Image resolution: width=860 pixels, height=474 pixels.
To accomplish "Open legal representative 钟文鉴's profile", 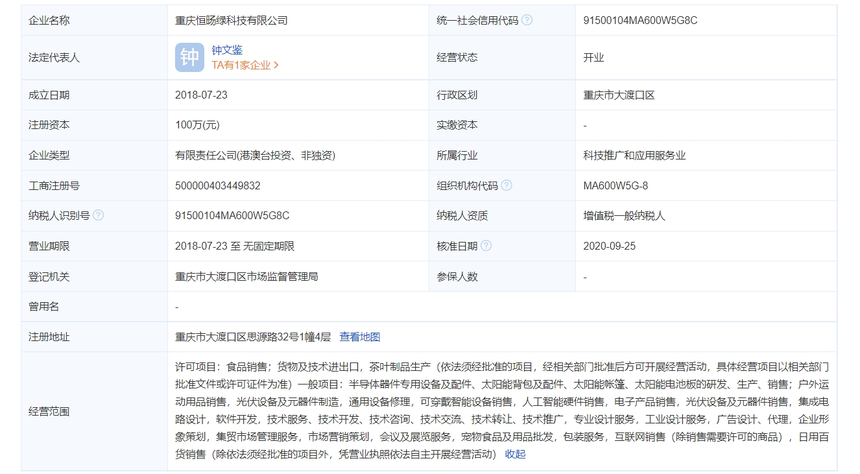I will click(x=227, y=50).
